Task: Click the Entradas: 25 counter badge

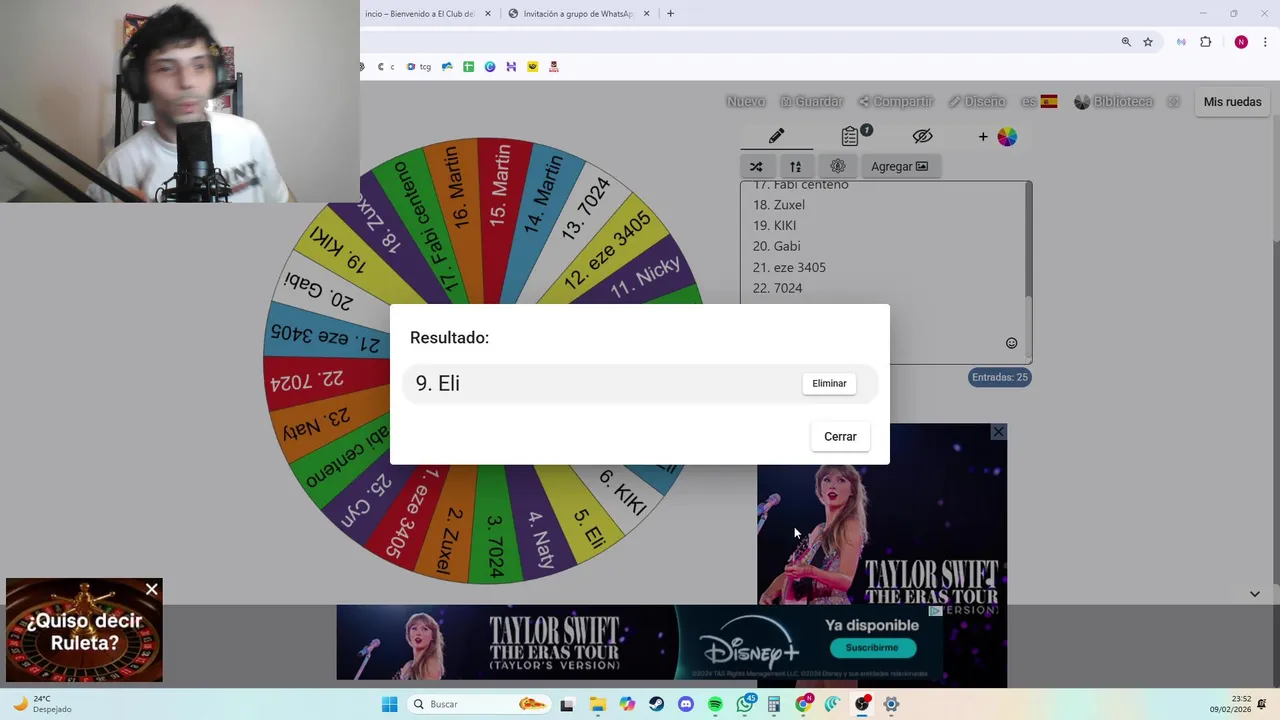Action: (x=999, y=377)
